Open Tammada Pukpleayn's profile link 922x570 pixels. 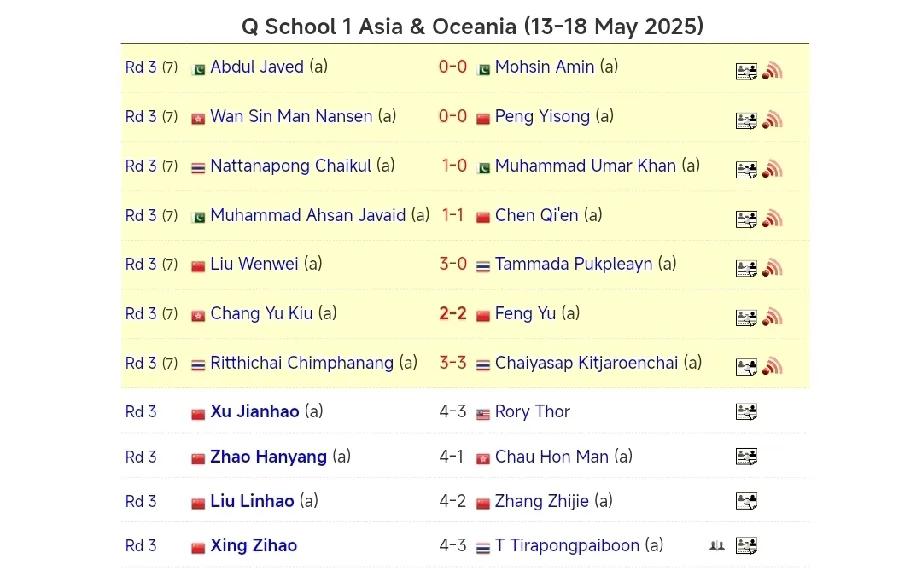(573, 264)
